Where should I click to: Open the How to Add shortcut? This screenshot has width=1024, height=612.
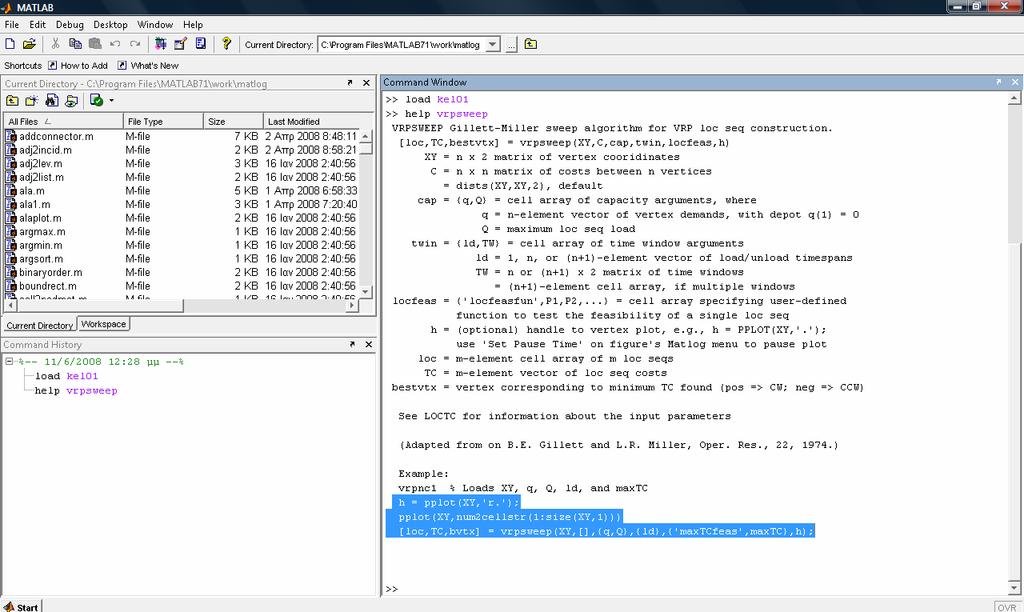(78, 65)
